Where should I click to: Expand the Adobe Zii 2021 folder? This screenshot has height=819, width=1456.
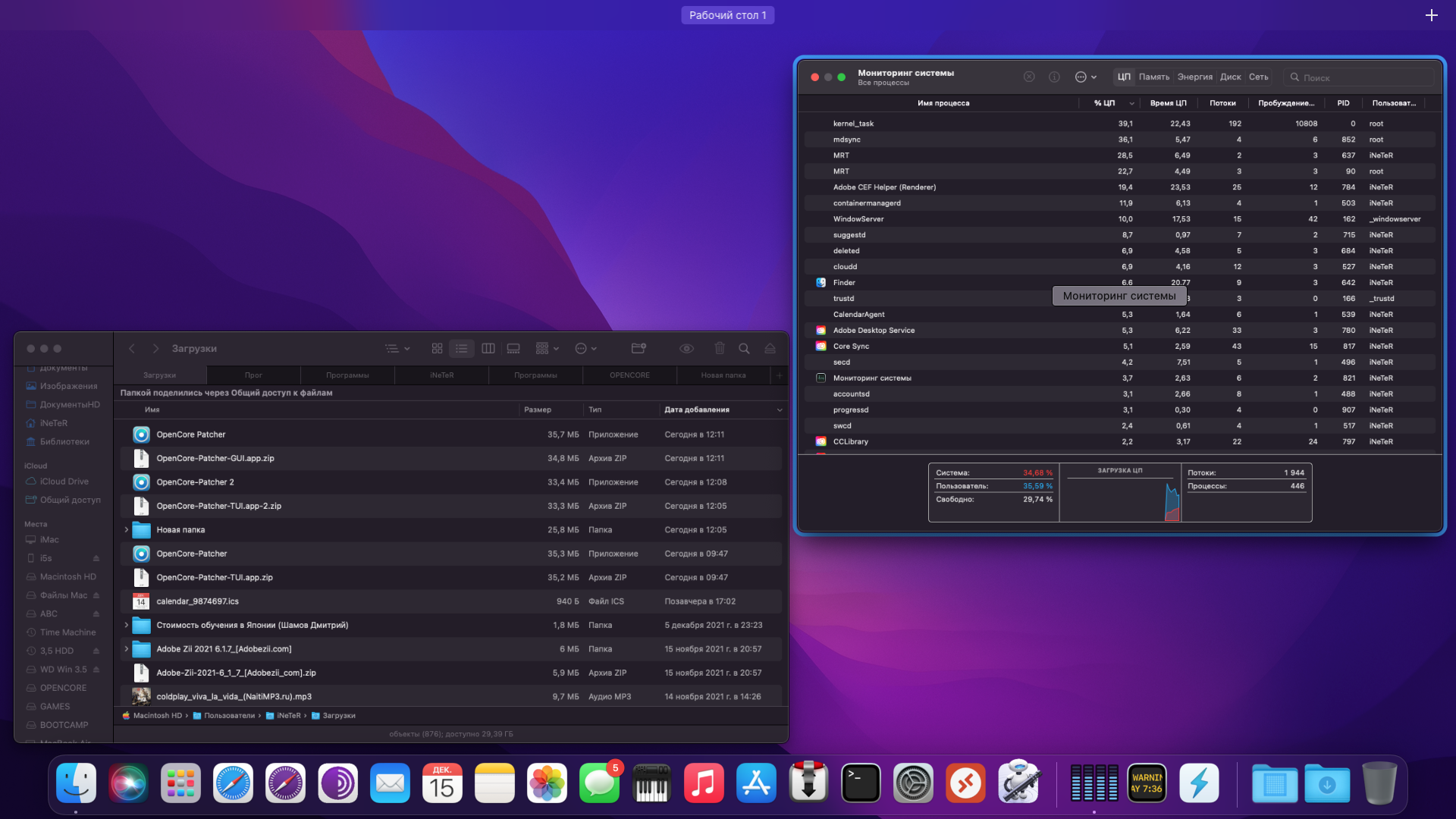[x=127, y=649]
